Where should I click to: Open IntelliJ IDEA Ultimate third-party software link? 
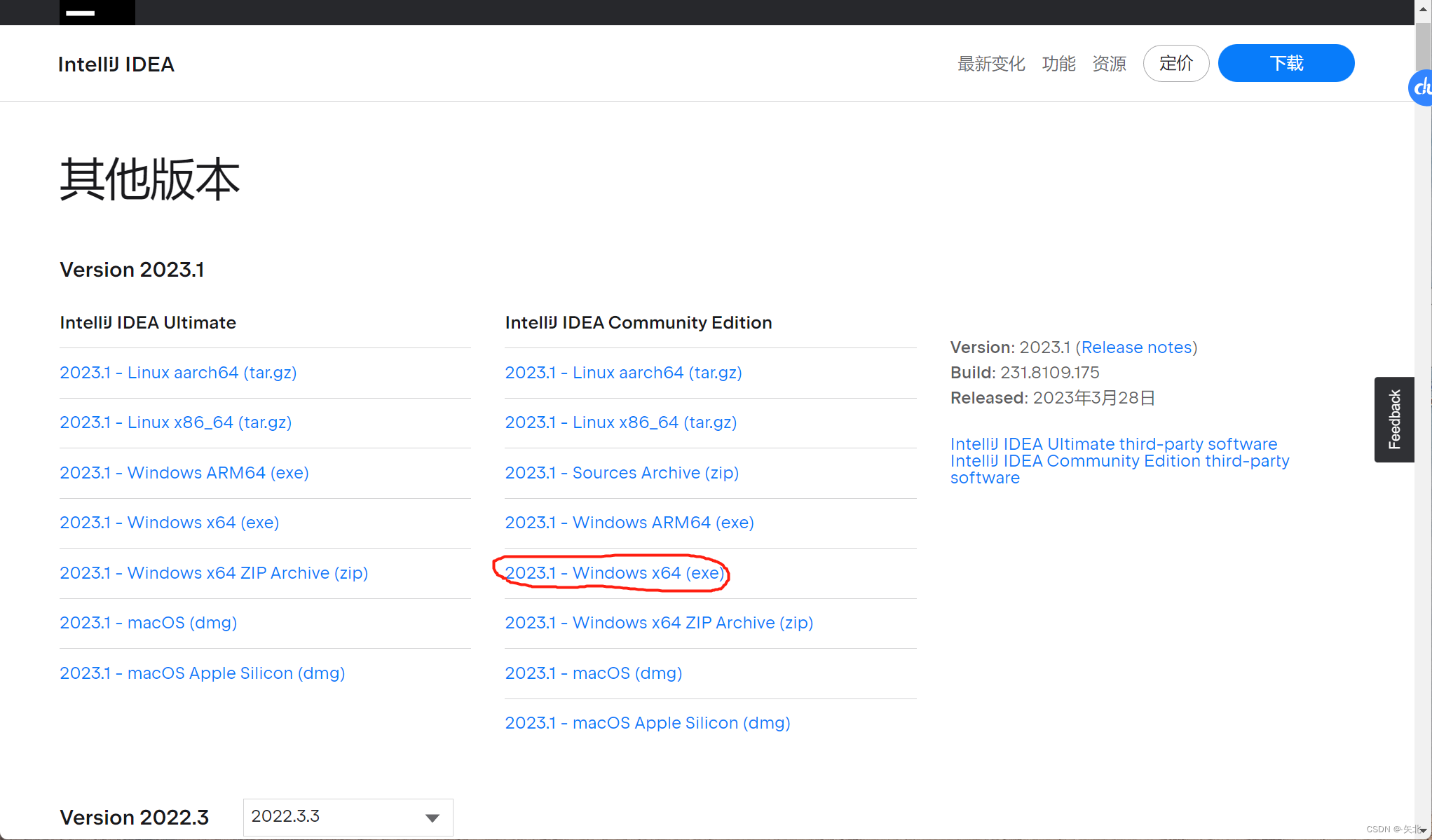(1113, 444)
